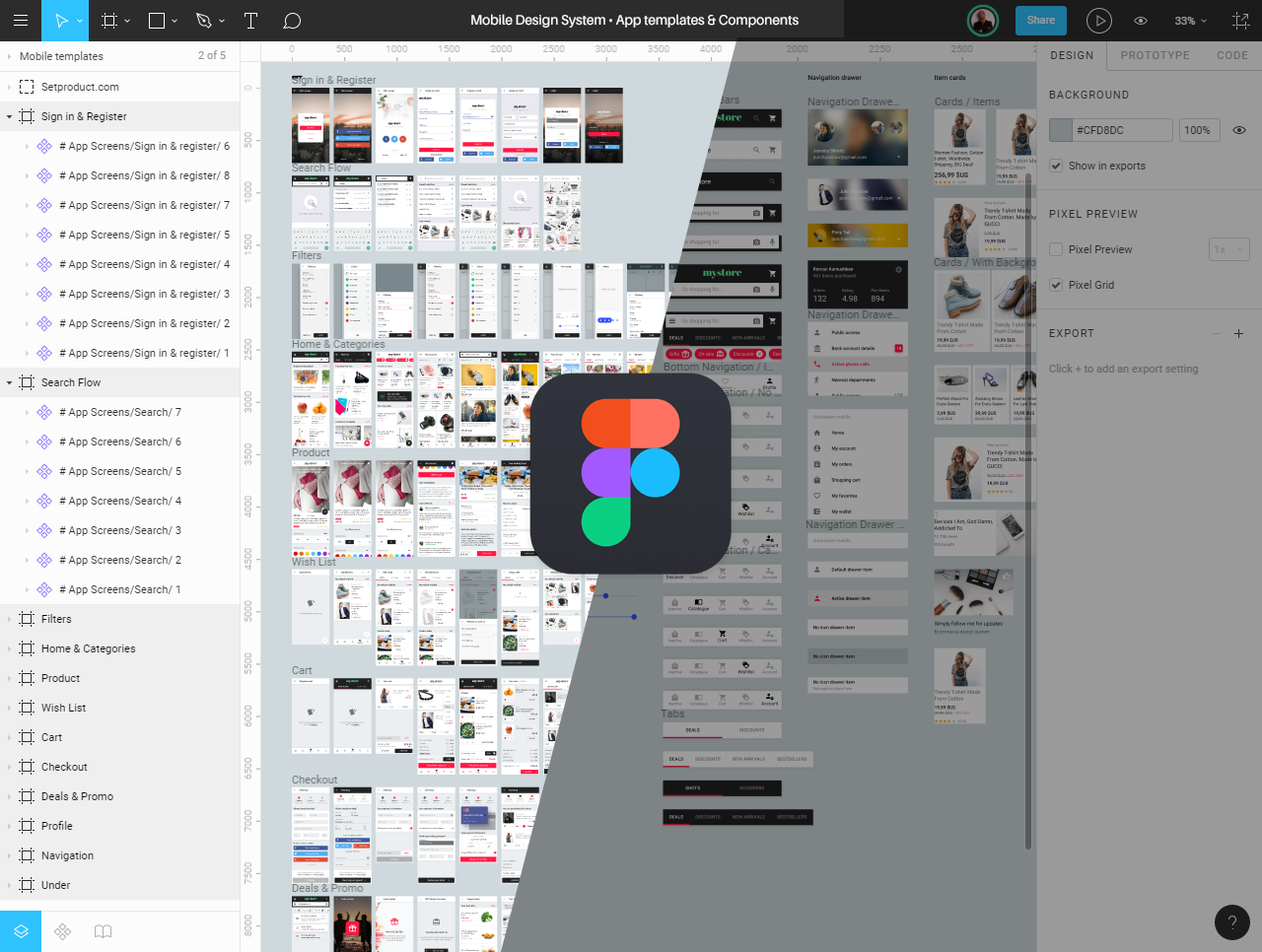1262x952 pixels.
Task: Start Presentation mode with the play button
Action: (x=1098, y=20)
